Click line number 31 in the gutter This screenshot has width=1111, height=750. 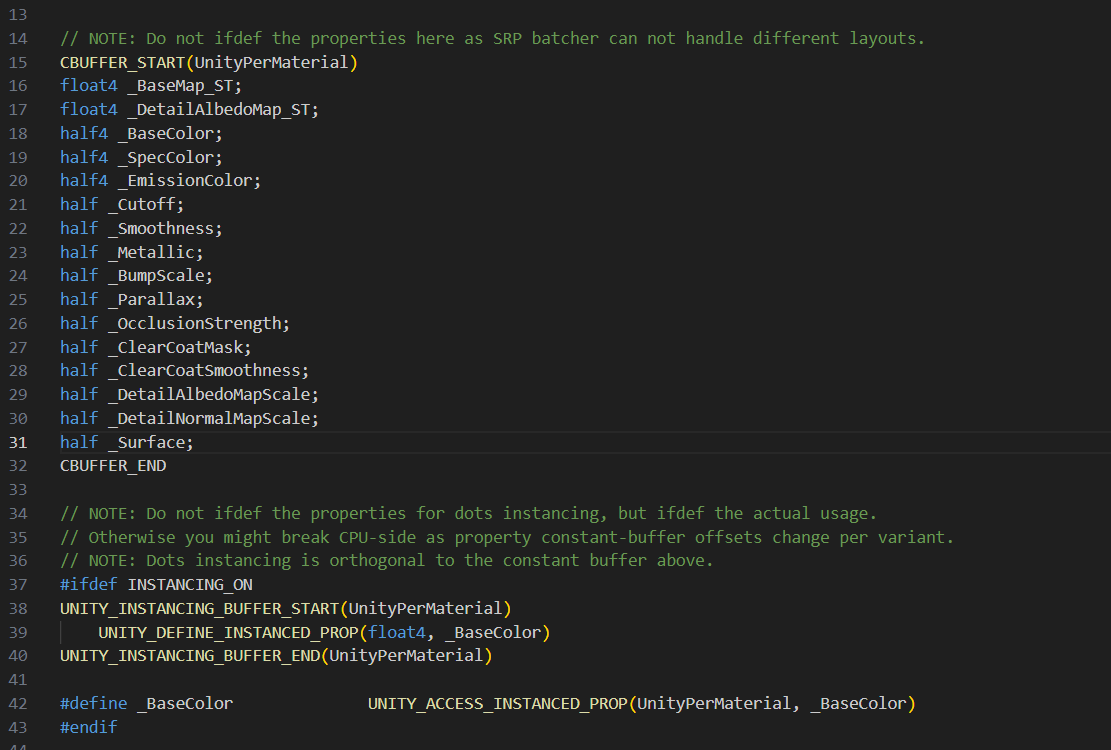(x=21, y=442)
